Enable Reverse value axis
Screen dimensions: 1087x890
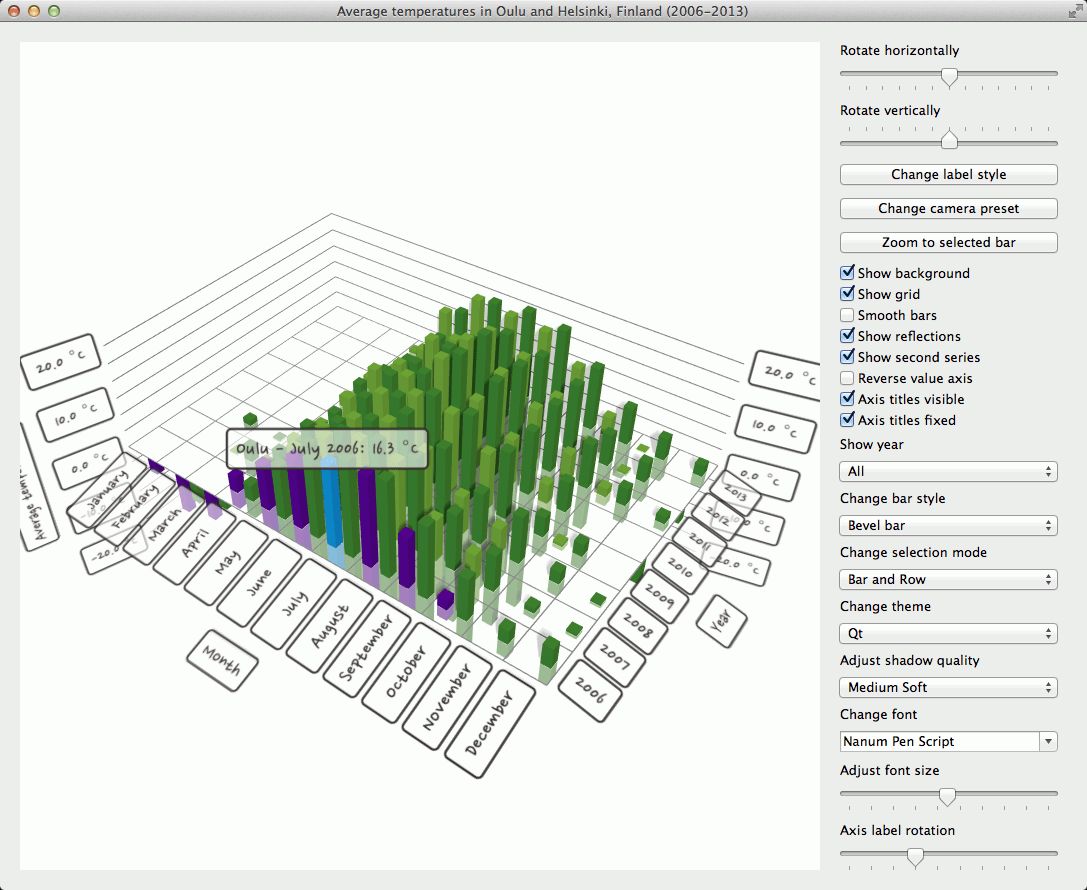847,378
